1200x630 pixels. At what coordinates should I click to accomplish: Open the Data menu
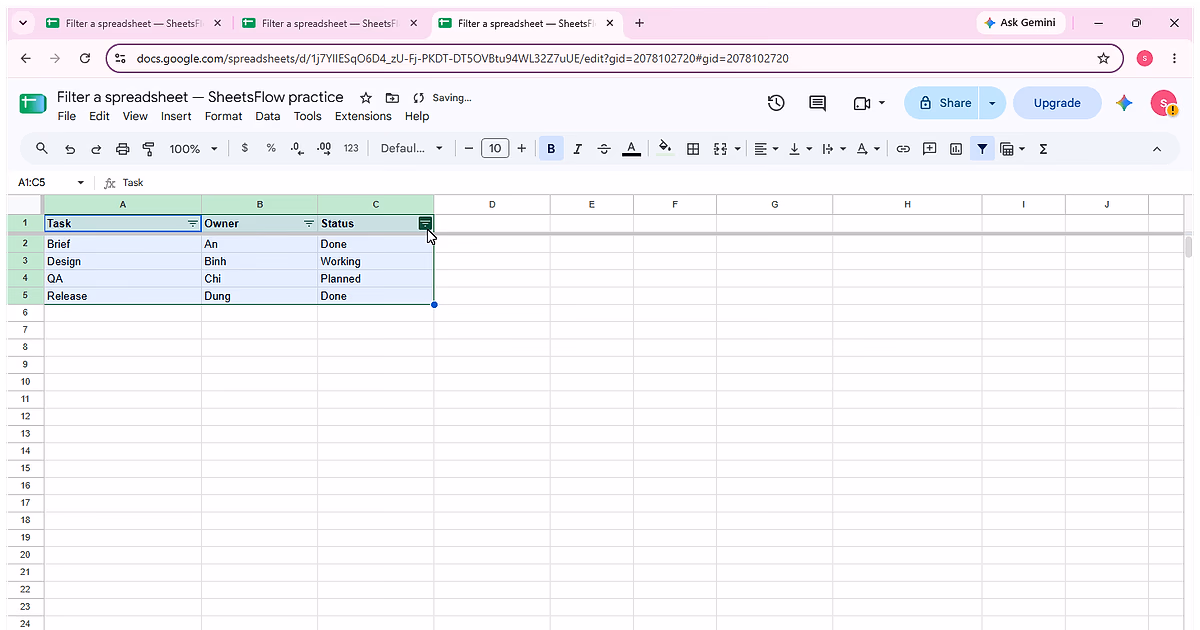pyautogui.click(x=268, y=116)
